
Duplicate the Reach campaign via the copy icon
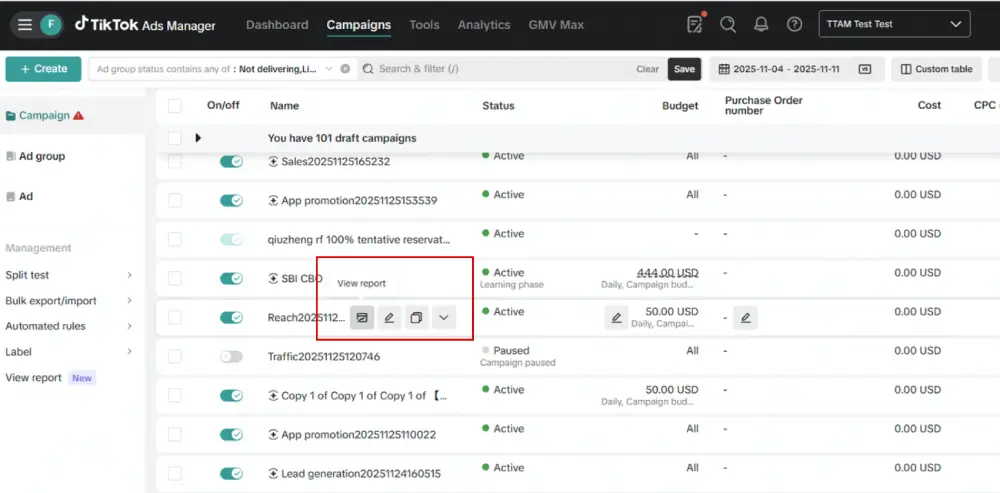[x=416, y=318]
